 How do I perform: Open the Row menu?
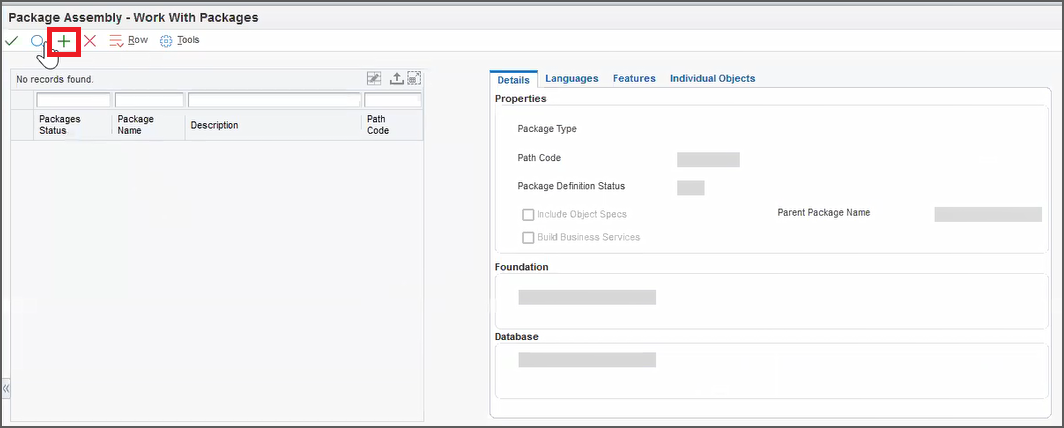pos(128,40)
